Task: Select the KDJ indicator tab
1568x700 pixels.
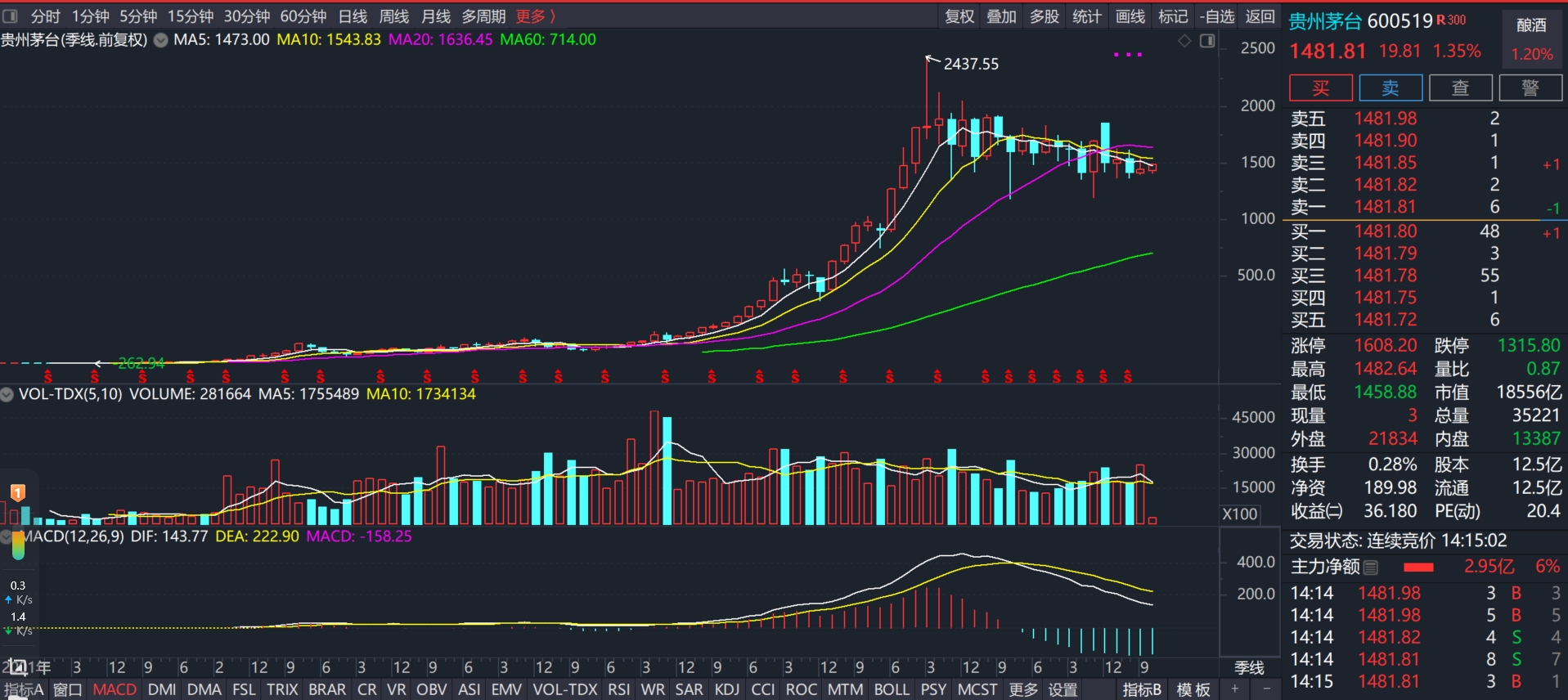Action: (x=727, y=689)
